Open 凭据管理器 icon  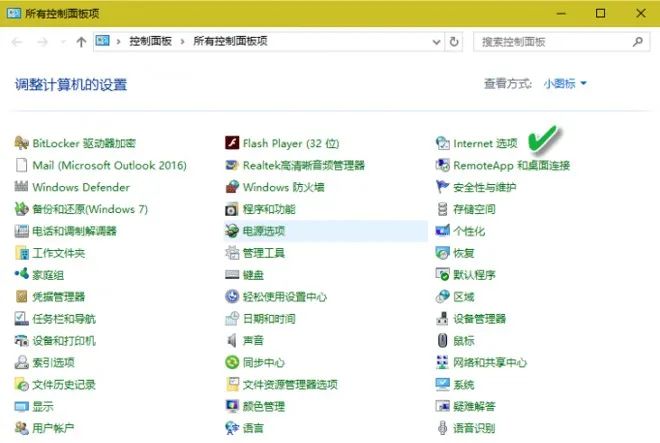point(21,296)
